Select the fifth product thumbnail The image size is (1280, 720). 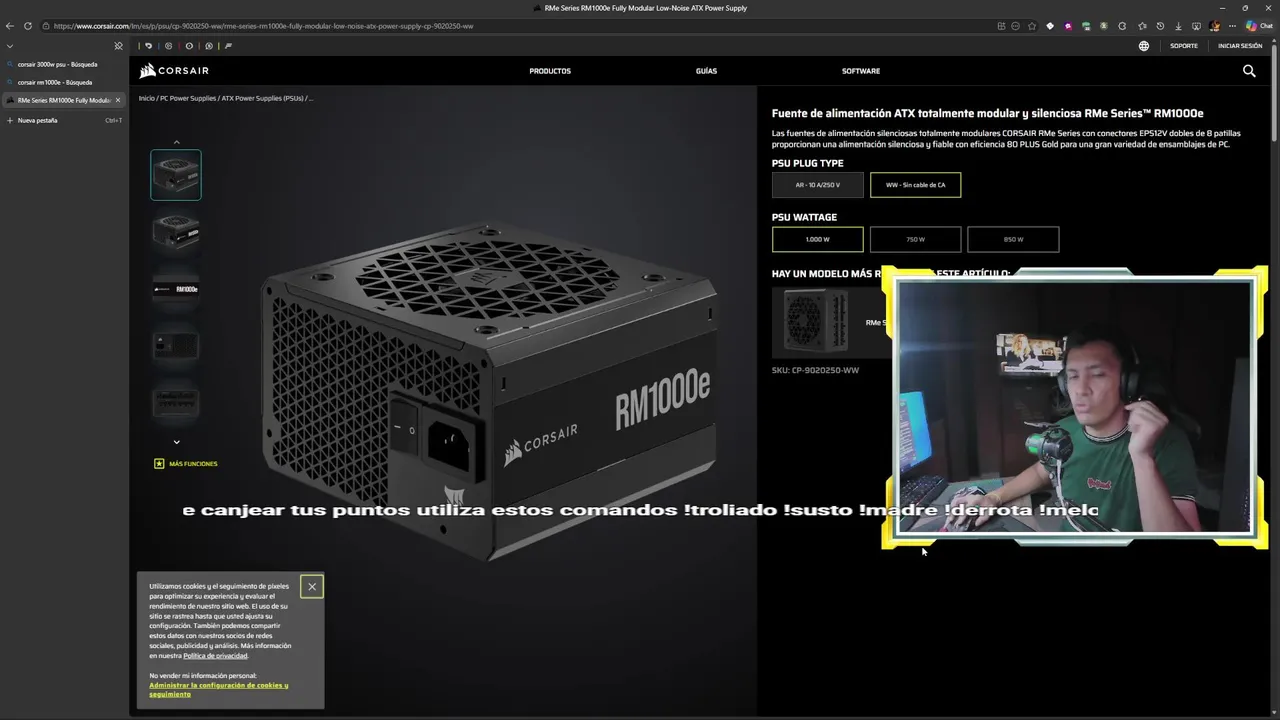click(176, 402)
